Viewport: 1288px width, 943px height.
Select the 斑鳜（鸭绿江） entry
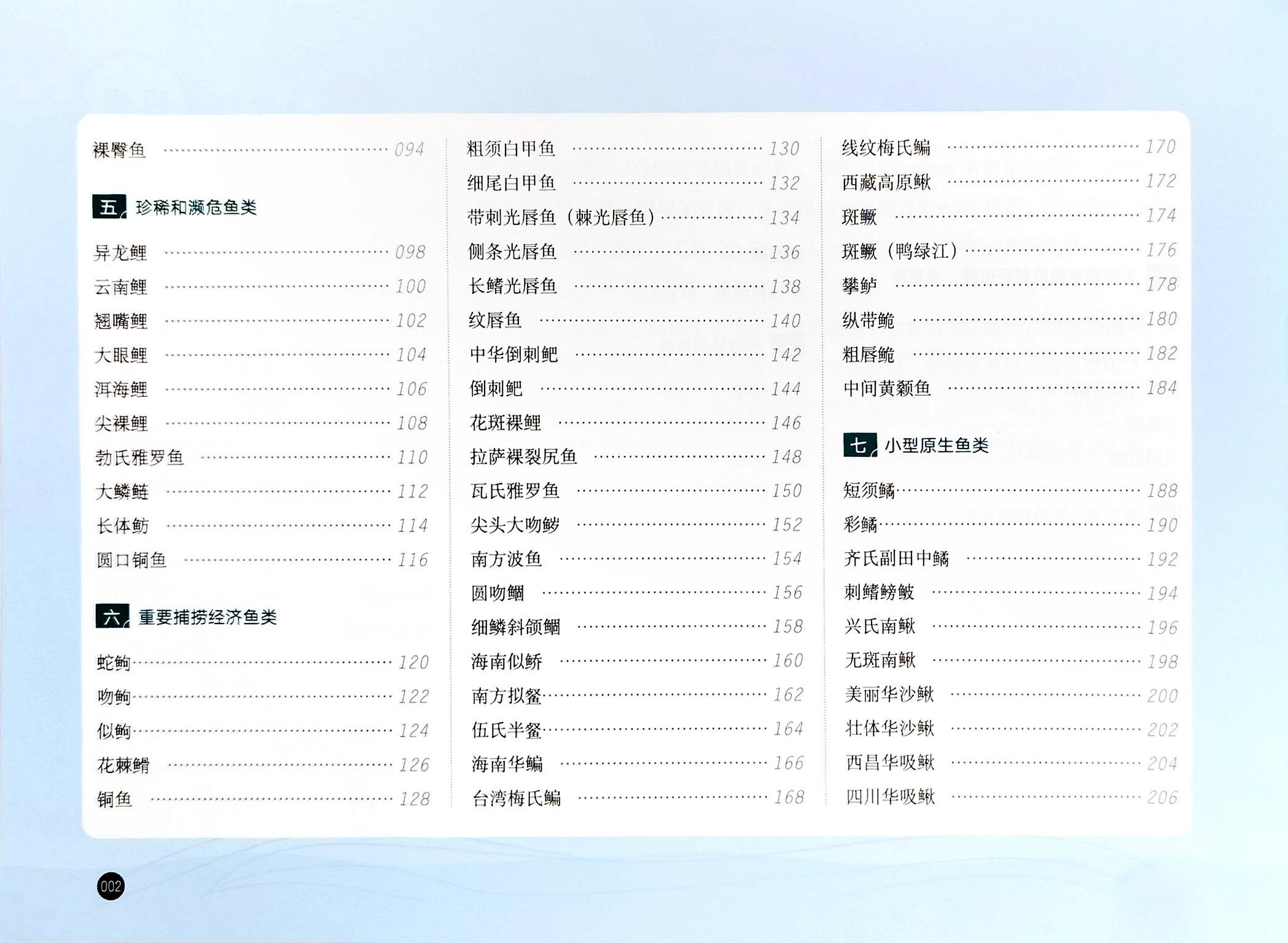click(x=900, y=251)
